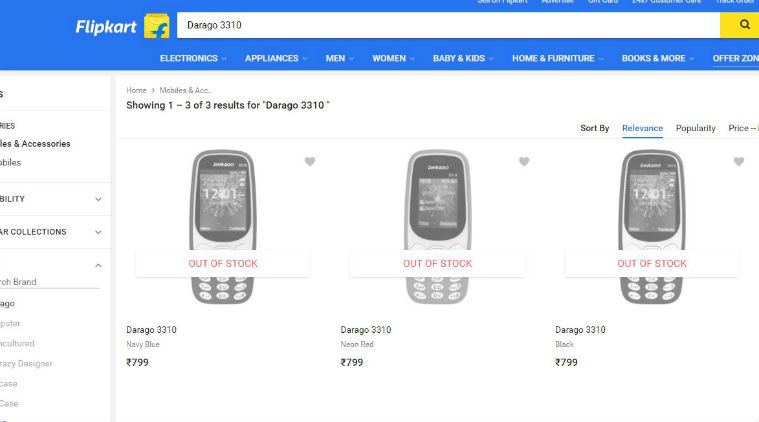Click the yellow search magnifier button

point(744,25)
